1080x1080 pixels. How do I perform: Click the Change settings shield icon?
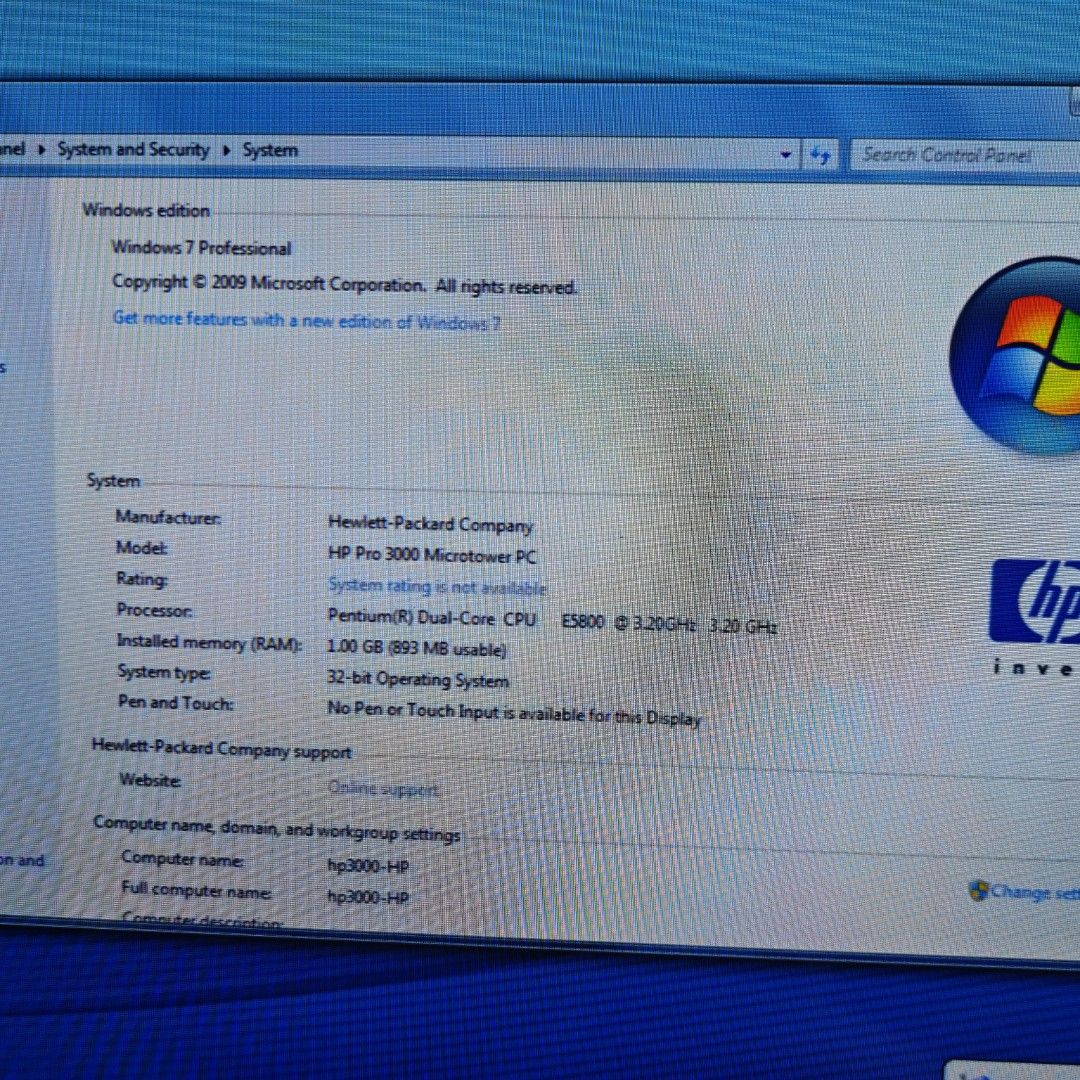(x=978, y=891)
